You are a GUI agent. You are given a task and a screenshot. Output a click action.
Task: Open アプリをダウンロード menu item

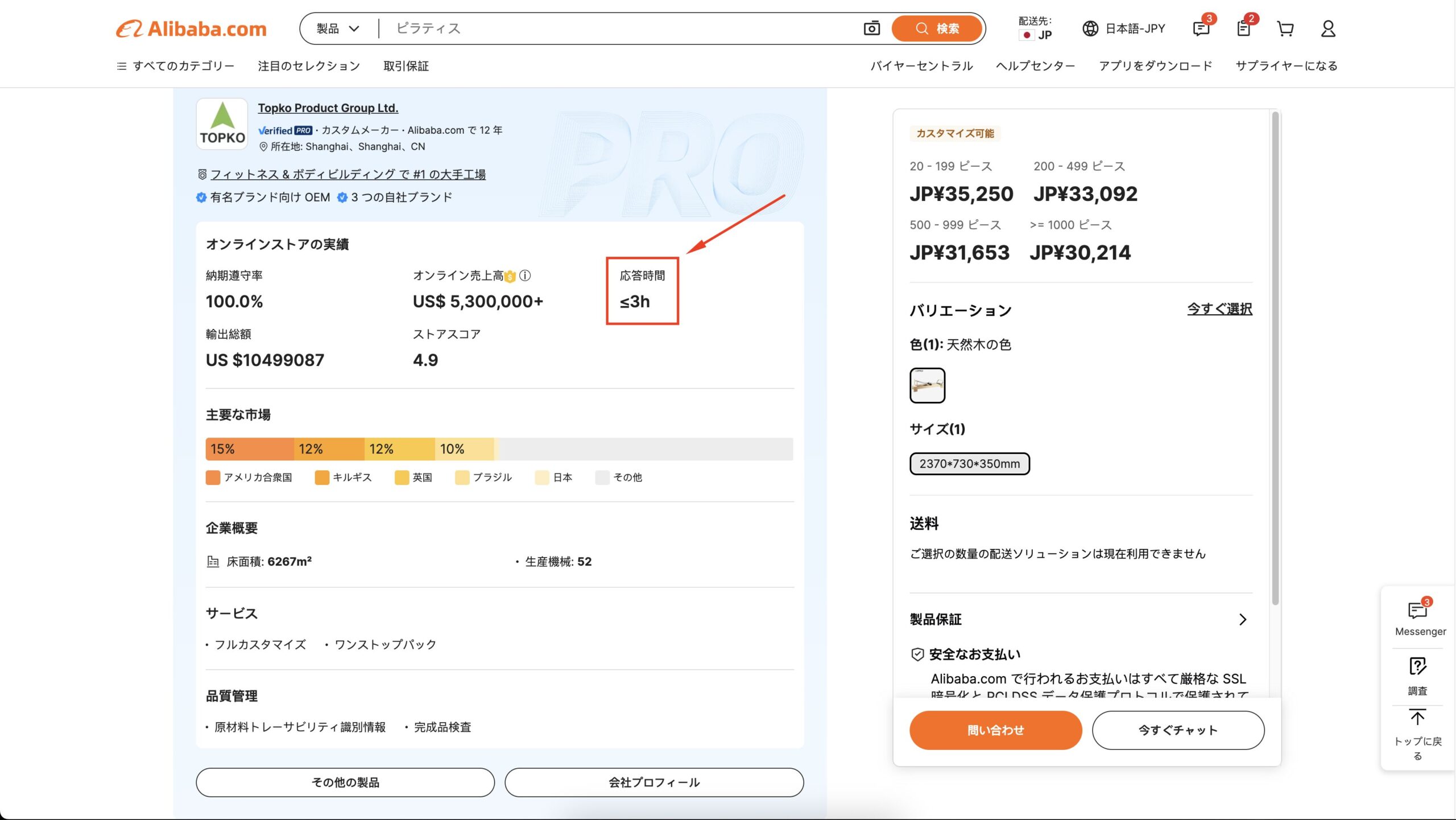coord(1156,66)
